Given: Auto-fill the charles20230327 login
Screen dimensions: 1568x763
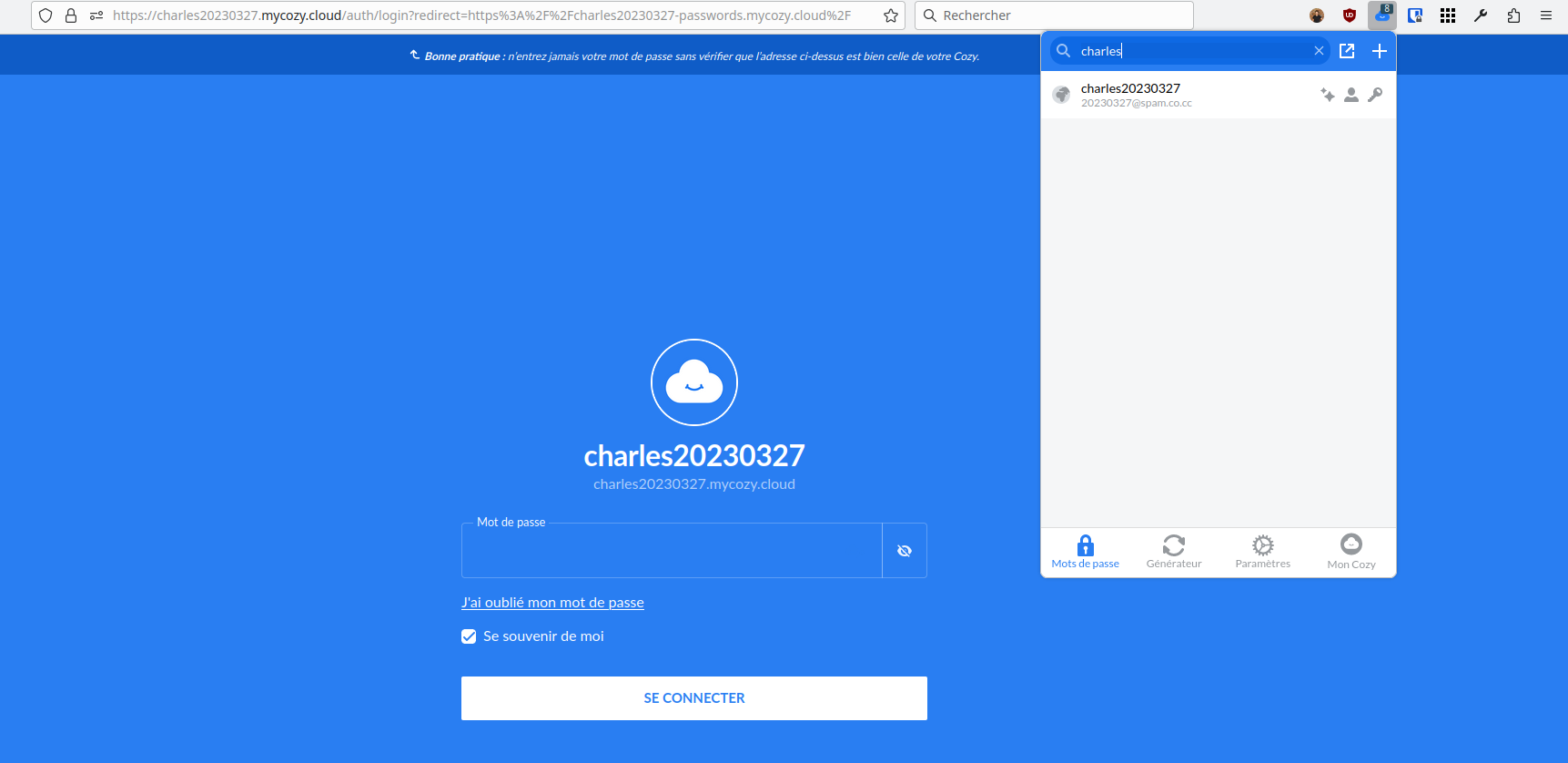Looking at the screenshot, I should click(1328, 95).
